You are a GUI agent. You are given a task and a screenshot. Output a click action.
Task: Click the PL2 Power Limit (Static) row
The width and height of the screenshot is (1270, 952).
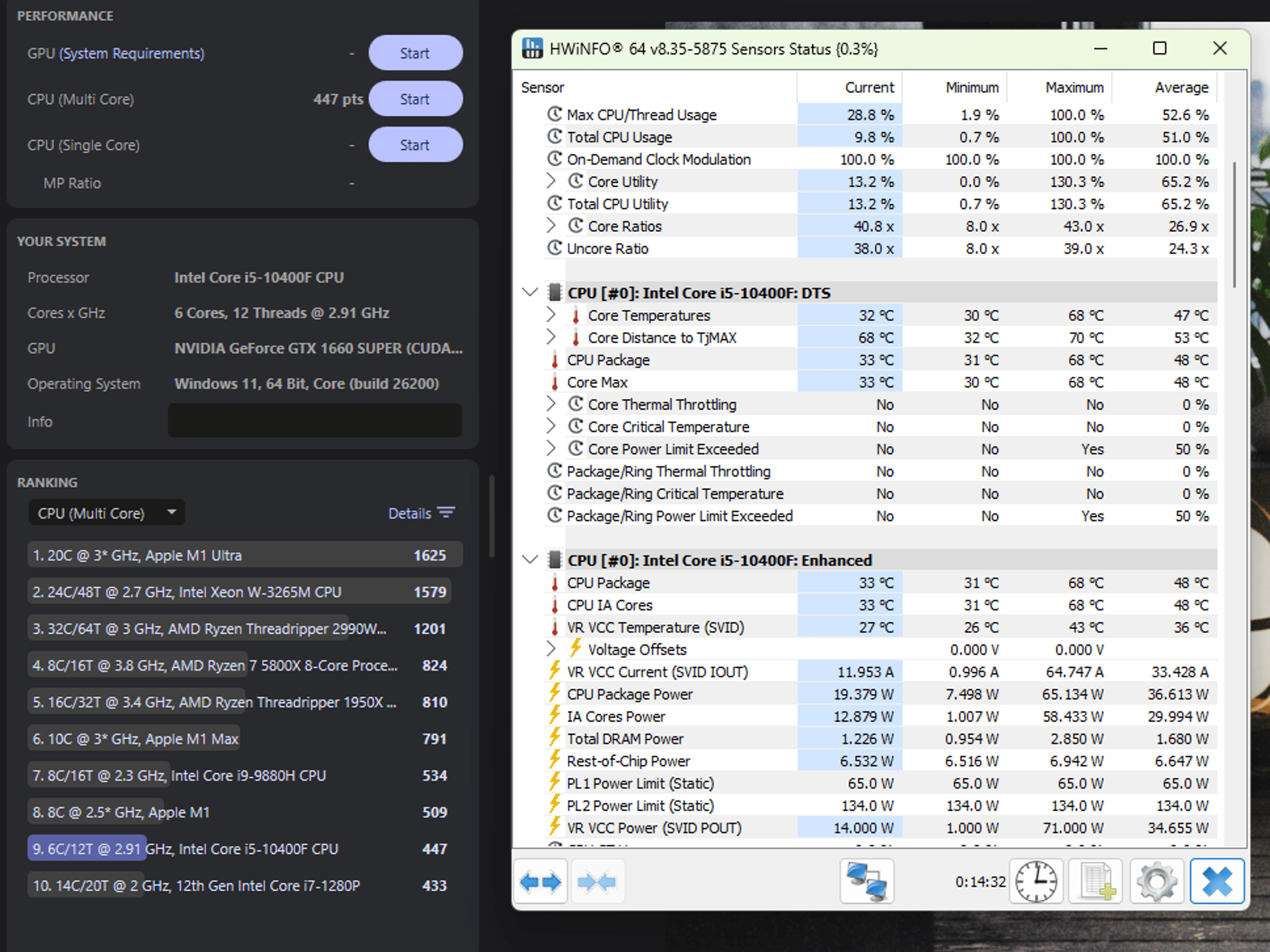(x=881, y=805)
